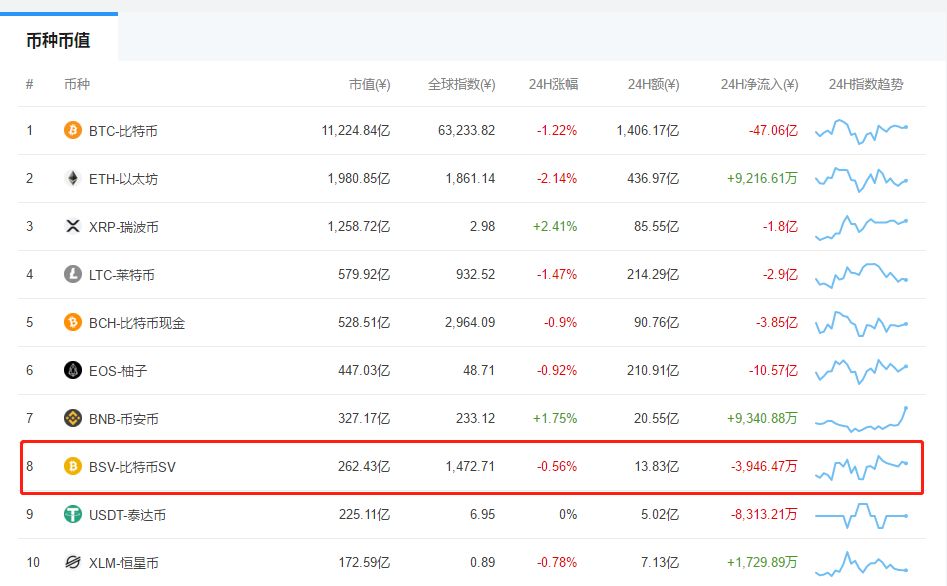This screenshot has width=947, height=586.
Task: Click the USDT Tether logo icon
Action: point(72,514)
